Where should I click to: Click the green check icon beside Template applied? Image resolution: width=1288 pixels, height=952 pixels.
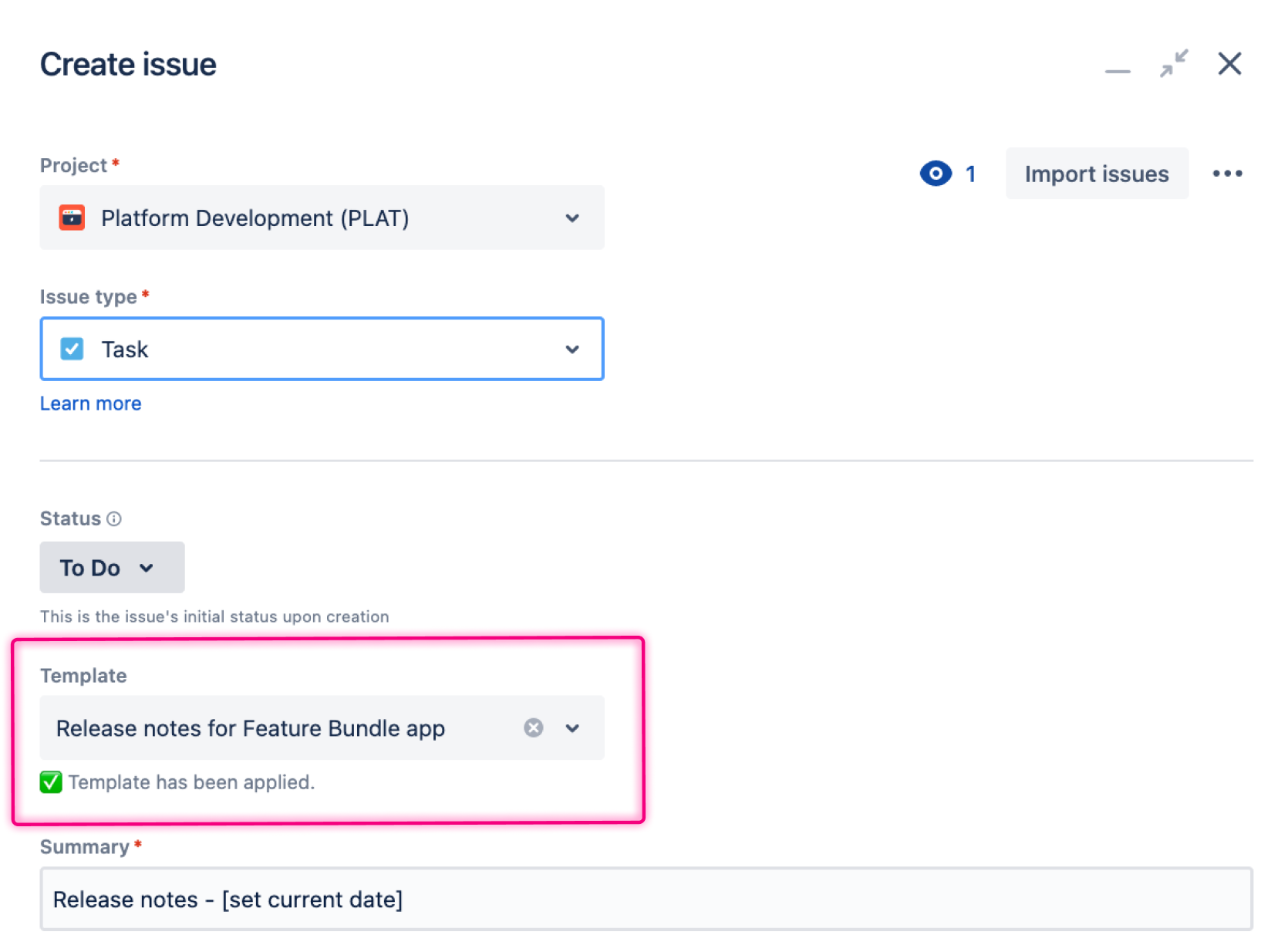[51, 782]
